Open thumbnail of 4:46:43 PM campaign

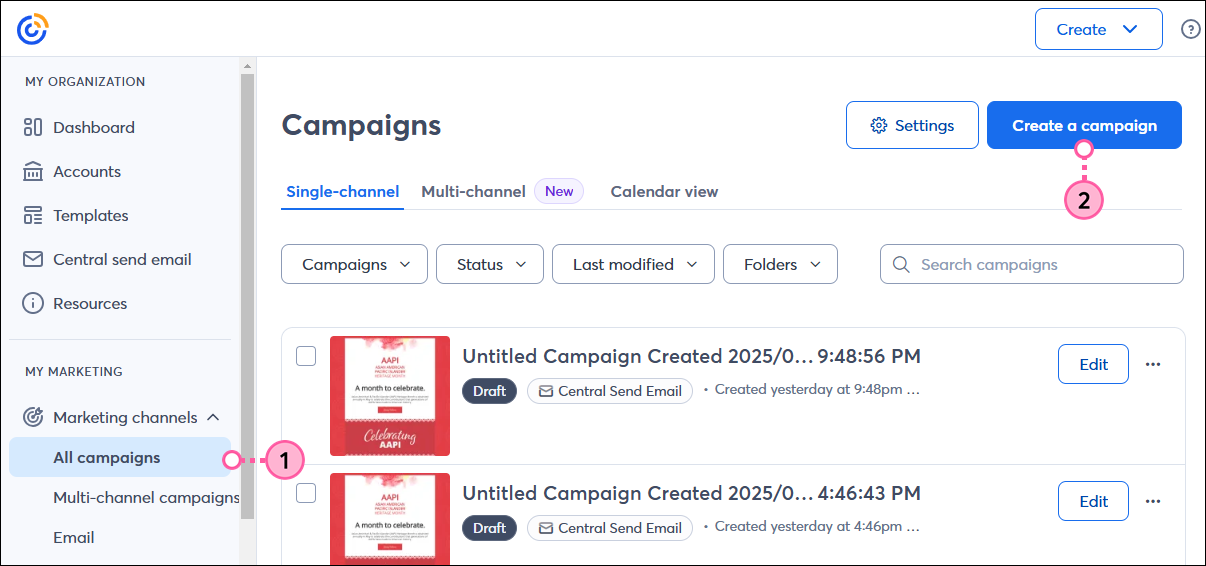(390, 519)
